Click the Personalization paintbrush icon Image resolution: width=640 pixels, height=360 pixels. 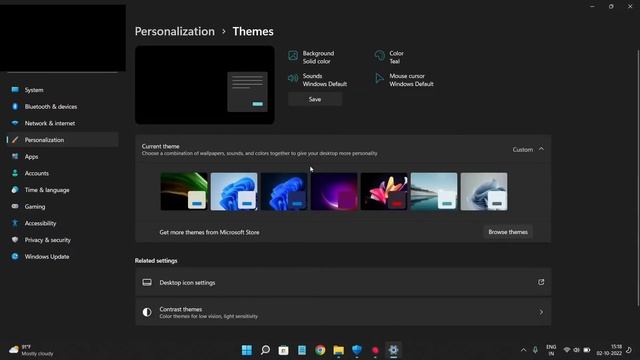pyautogui.click(x=15, y=140)
